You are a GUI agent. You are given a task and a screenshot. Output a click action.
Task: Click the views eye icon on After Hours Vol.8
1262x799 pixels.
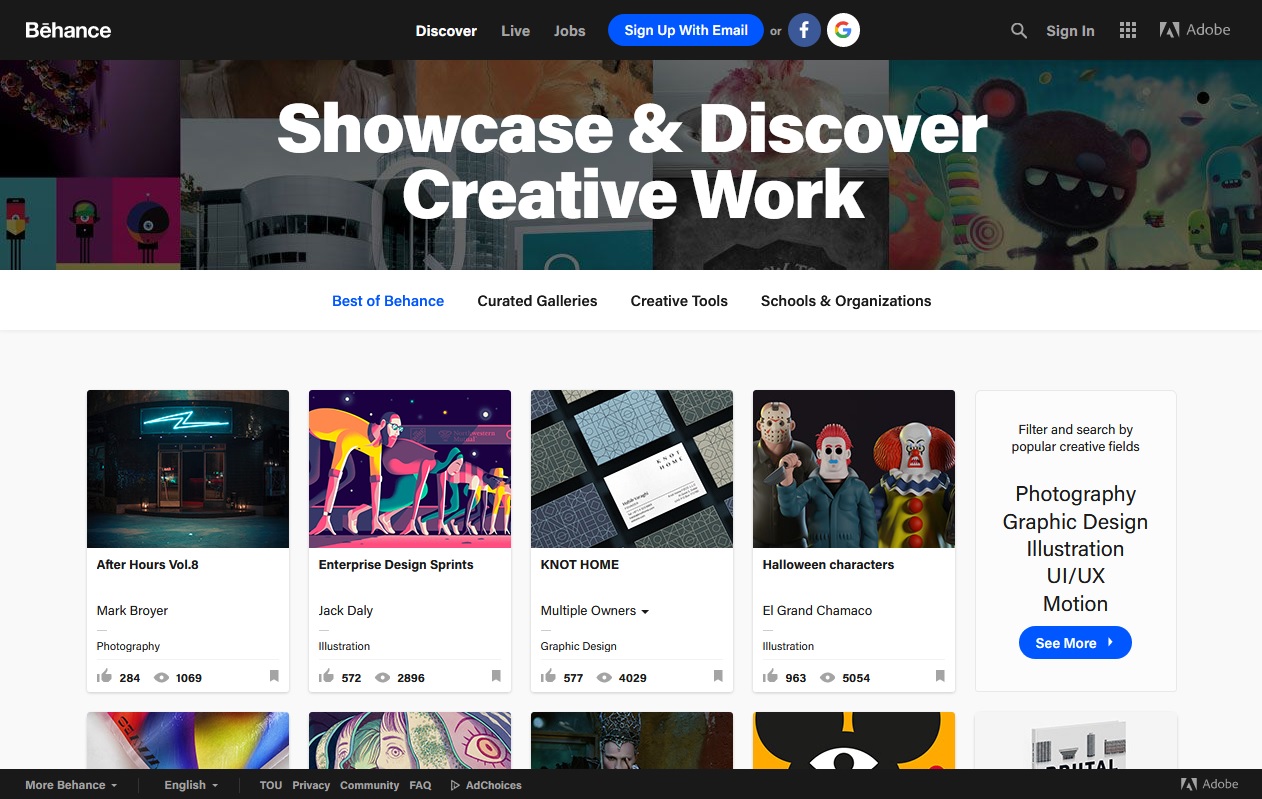click(x=162, y=677)
